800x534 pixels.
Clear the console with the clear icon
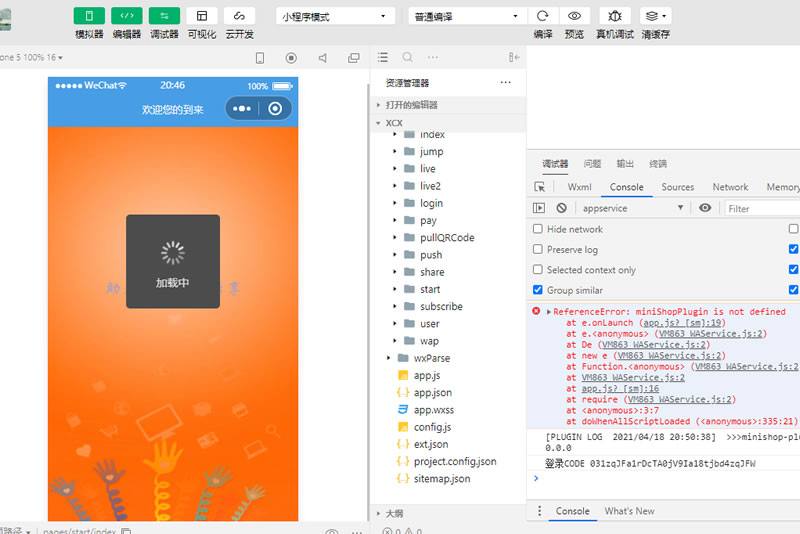562,208
